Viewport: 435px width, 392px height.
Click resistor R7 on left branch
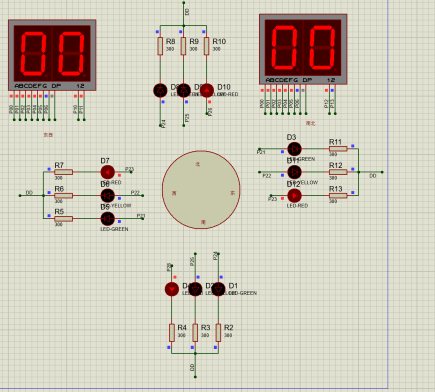(x=63, y=172)
